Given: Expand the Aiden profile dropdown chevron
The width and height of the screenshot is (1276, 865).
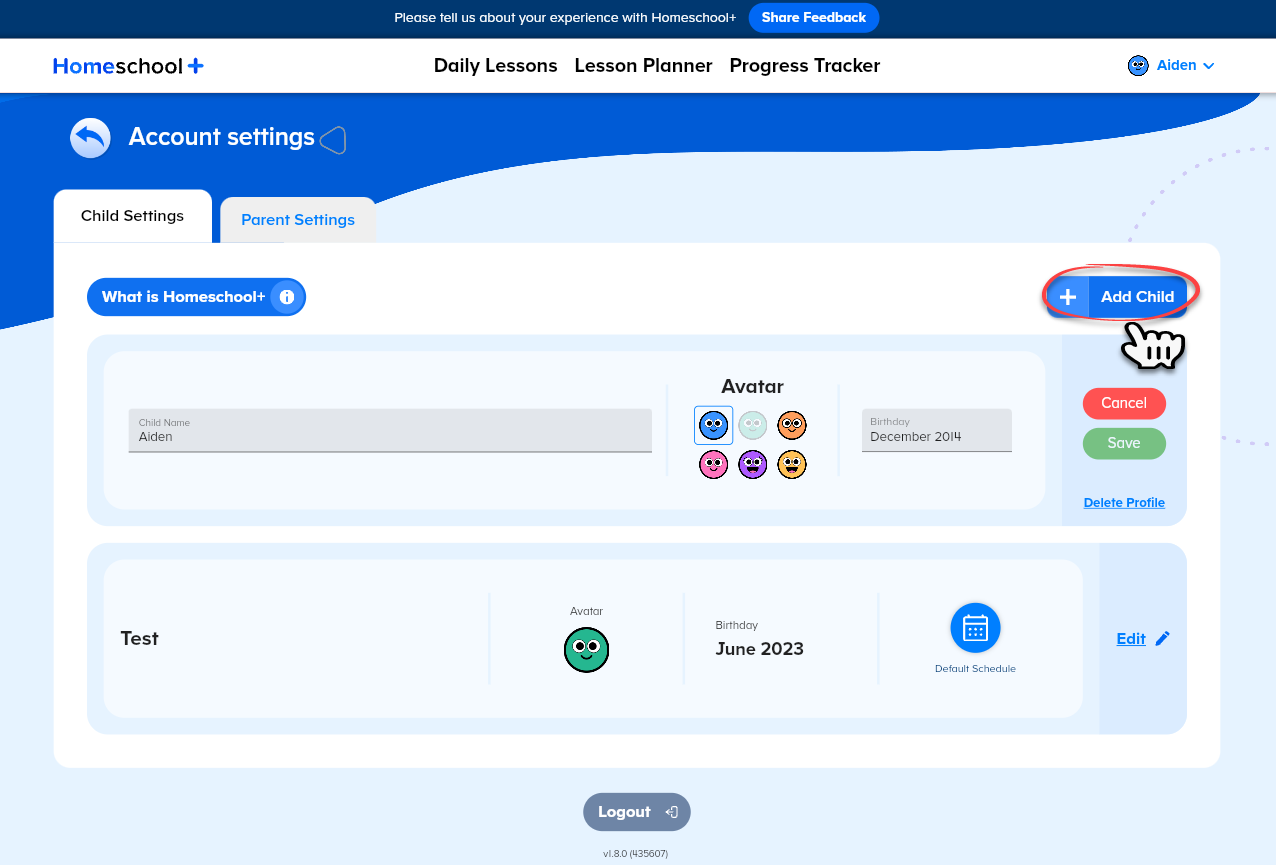Looking at the screenshot, I should tap(1209, 66).
